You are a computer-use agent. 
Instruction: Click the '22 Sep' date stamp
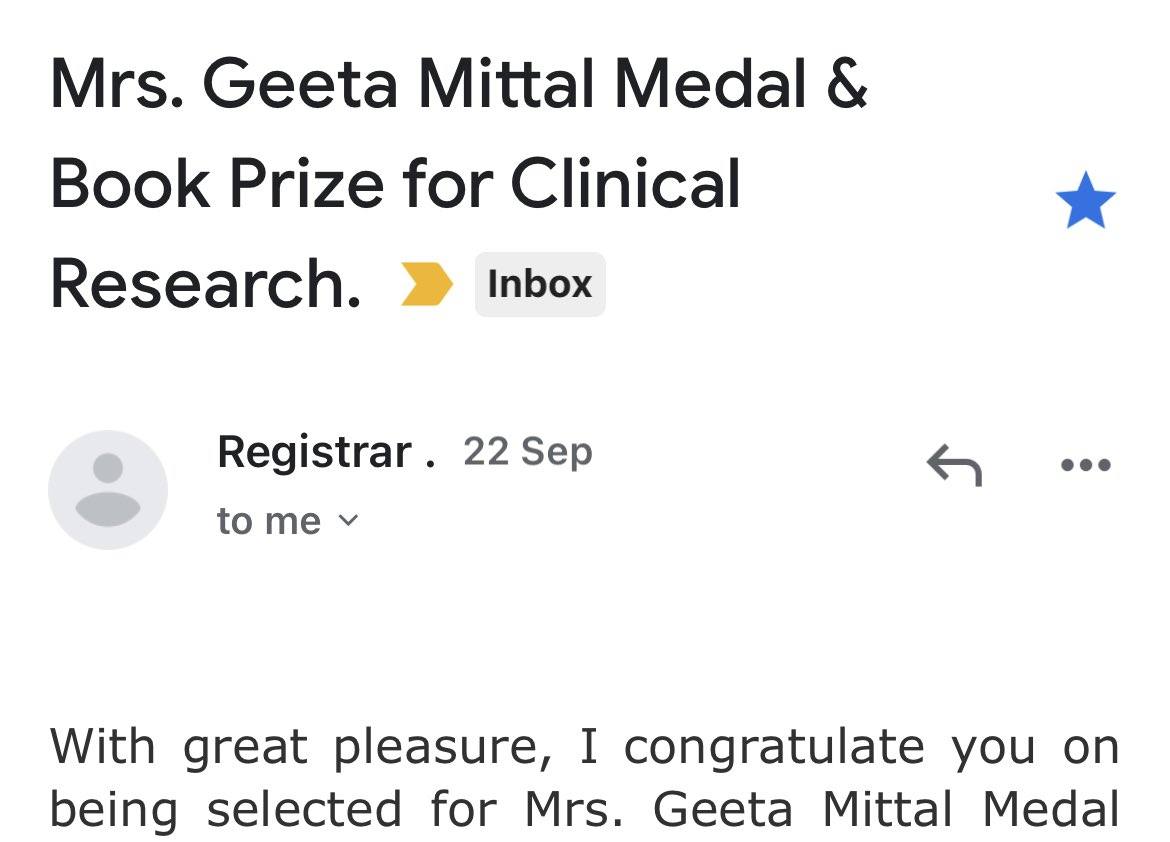[528, 452]
